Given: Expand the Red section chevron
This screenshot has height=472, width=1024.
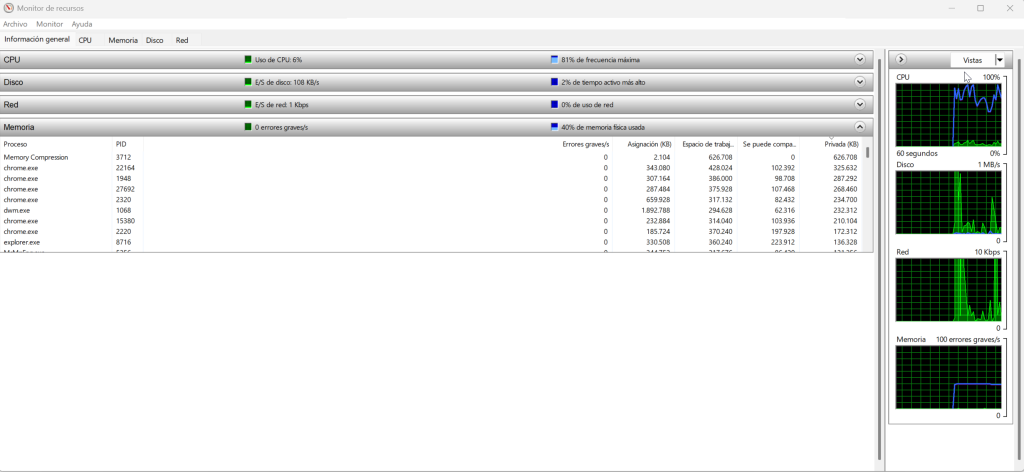Looking at the screenshot, I should [x=860, y=104].
